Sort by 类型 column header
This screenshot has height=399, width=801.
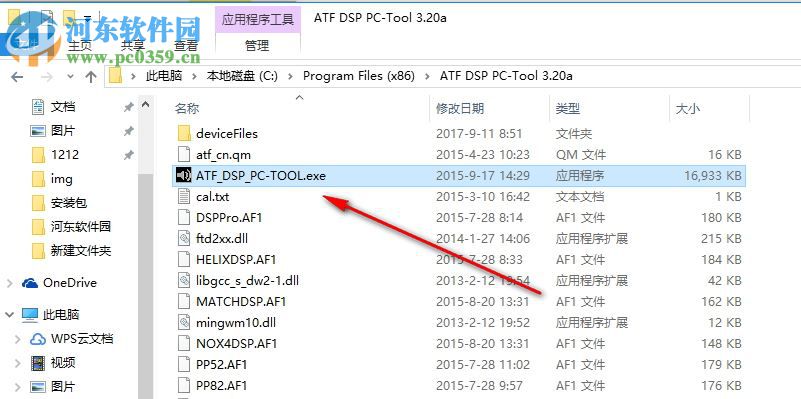click(x=568, y=109)
